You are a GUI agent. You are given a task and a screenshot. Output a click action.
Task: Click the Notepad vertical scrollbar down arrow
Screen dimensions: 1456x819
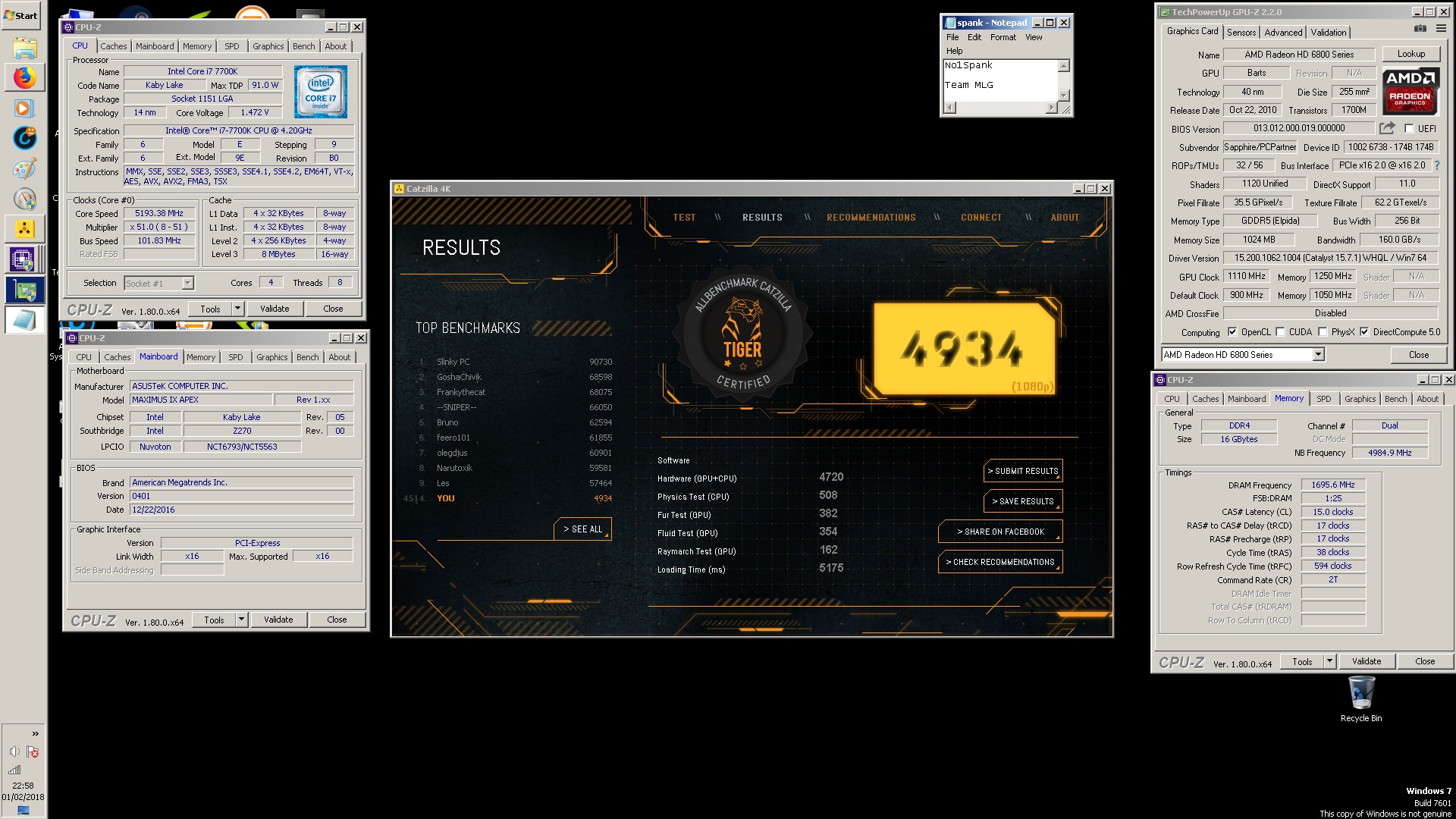click(x=1063, y=96)
